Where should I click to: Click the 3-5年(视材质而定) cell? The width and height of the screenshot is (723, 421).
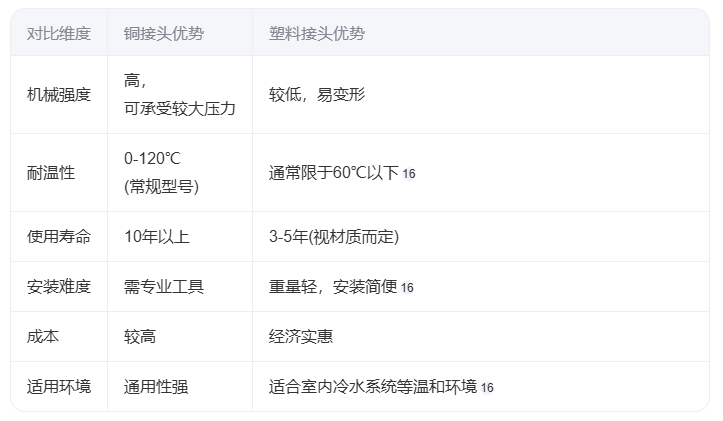click(334, 237)
